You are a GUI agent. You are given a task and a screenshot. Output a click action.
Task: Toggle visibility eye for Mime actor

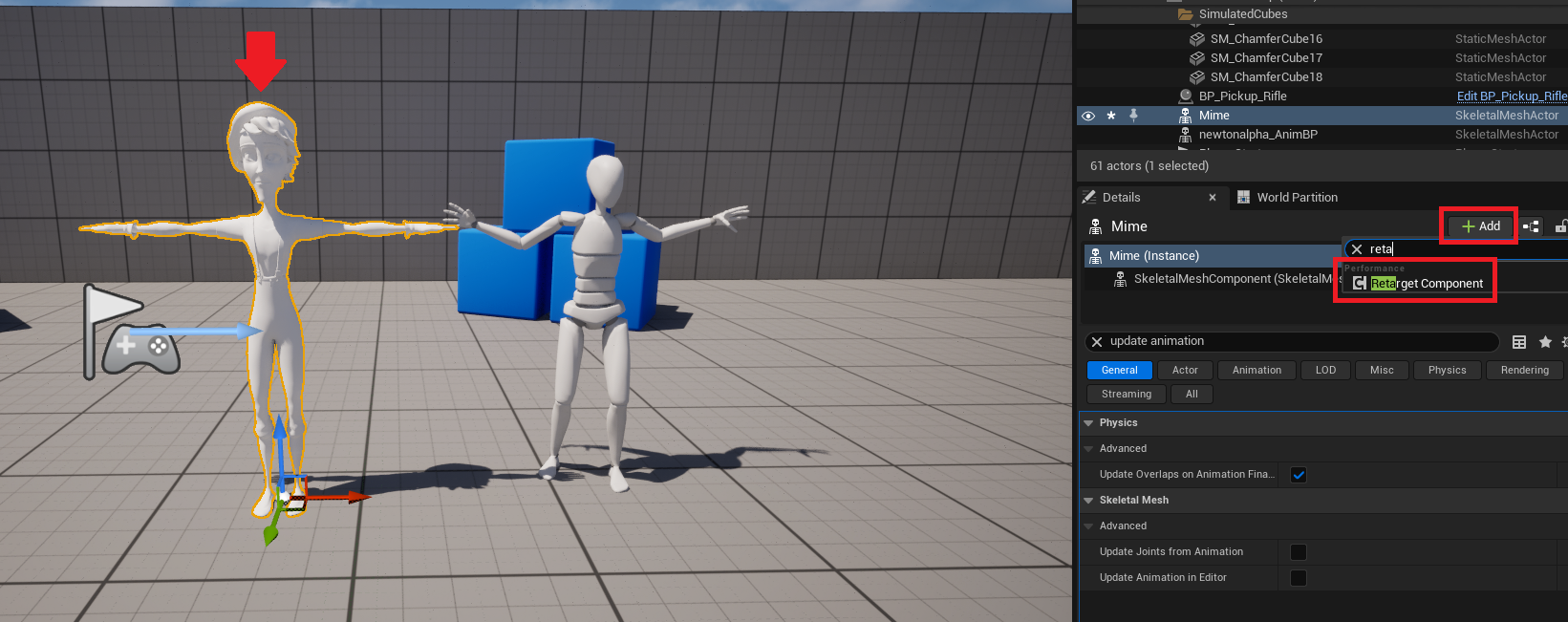click(1088, 116)
